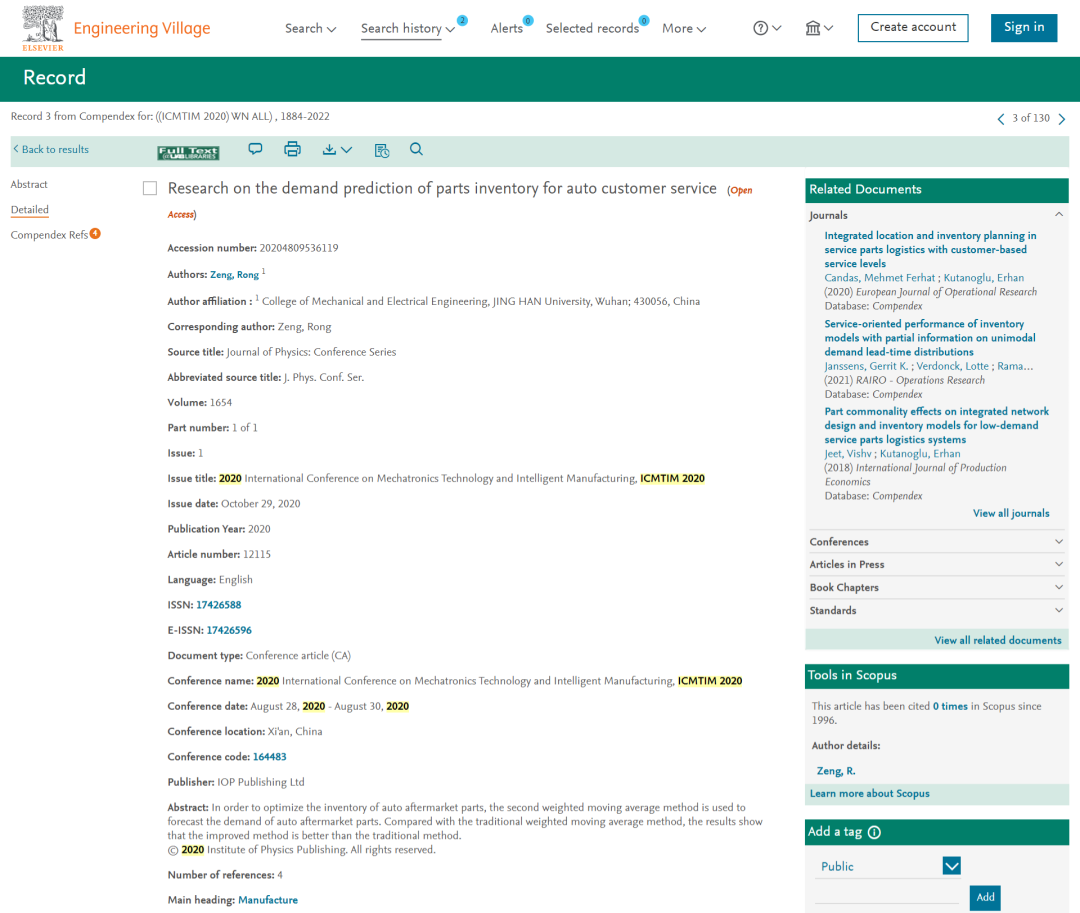
Task: Open Selected records in top navigation
Action: (592, 28)
